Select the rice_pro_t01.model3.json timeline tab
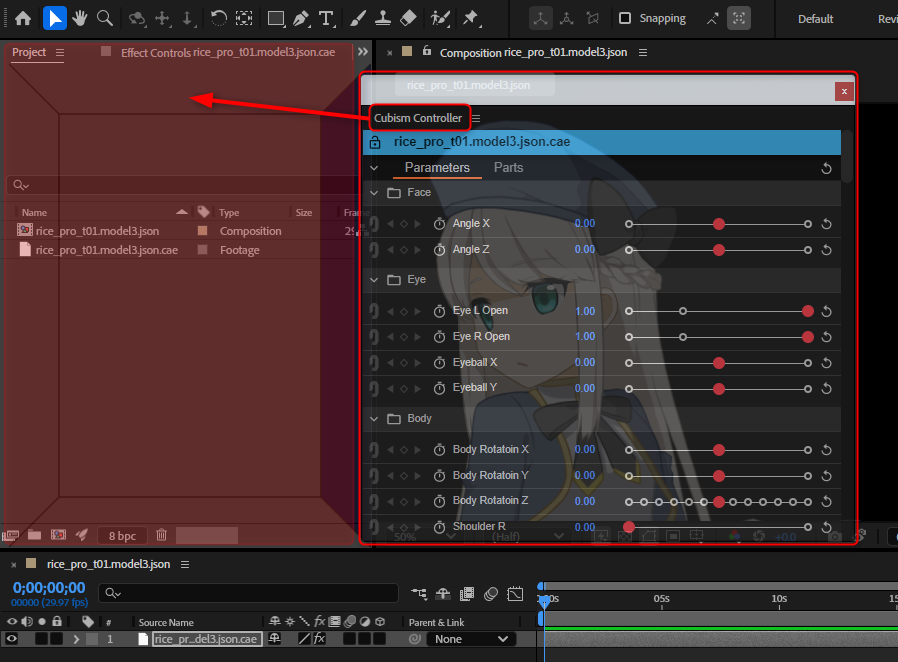 [108, 564]
